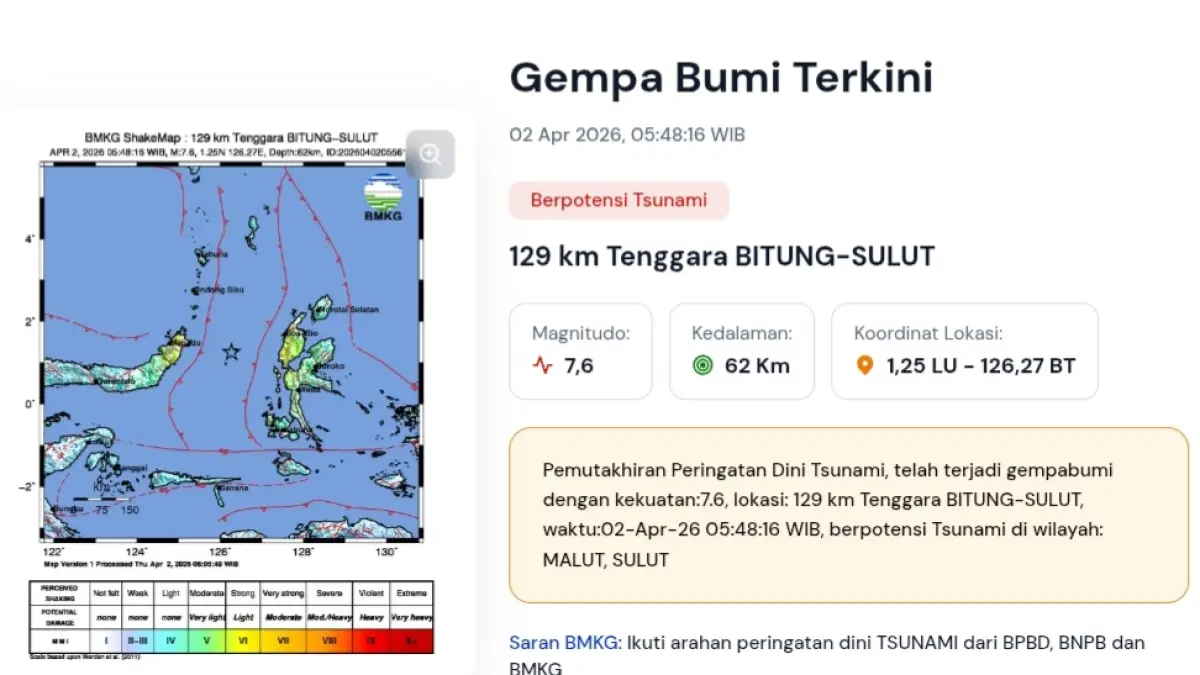Click the orange location pin icon
Viewport: 1200px width, 675px height.
[865, 366]
